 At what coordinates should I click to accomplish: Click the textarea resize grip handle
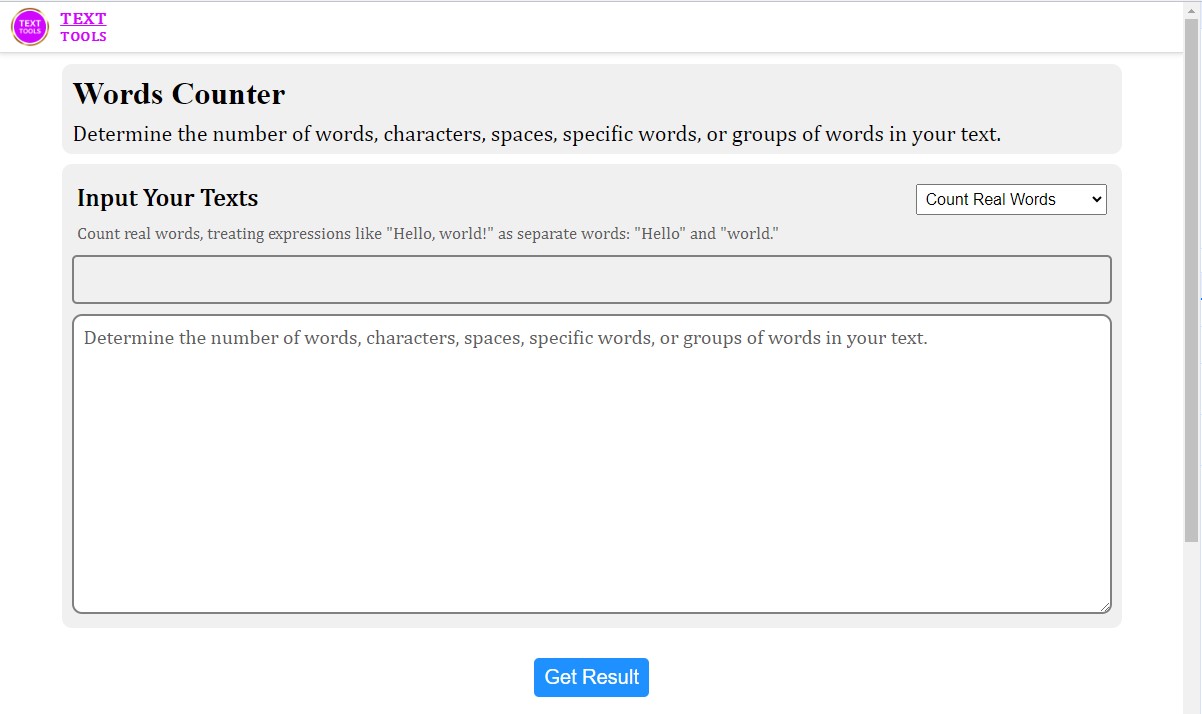tap(1106, 607)
